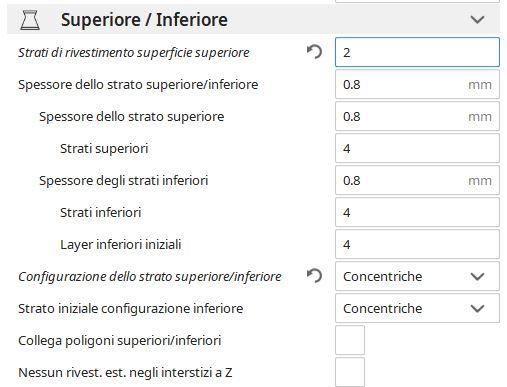Click the Strati inferiori value field
Viewport: 507px width, 387px height.
[417, 212]
